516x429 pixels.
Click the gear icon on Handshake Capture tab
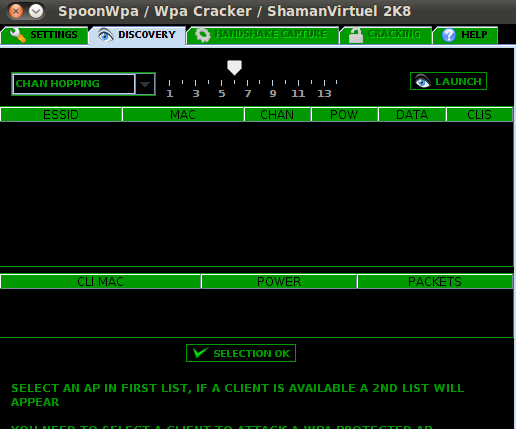pyautogui.click(x=203, y=35)
